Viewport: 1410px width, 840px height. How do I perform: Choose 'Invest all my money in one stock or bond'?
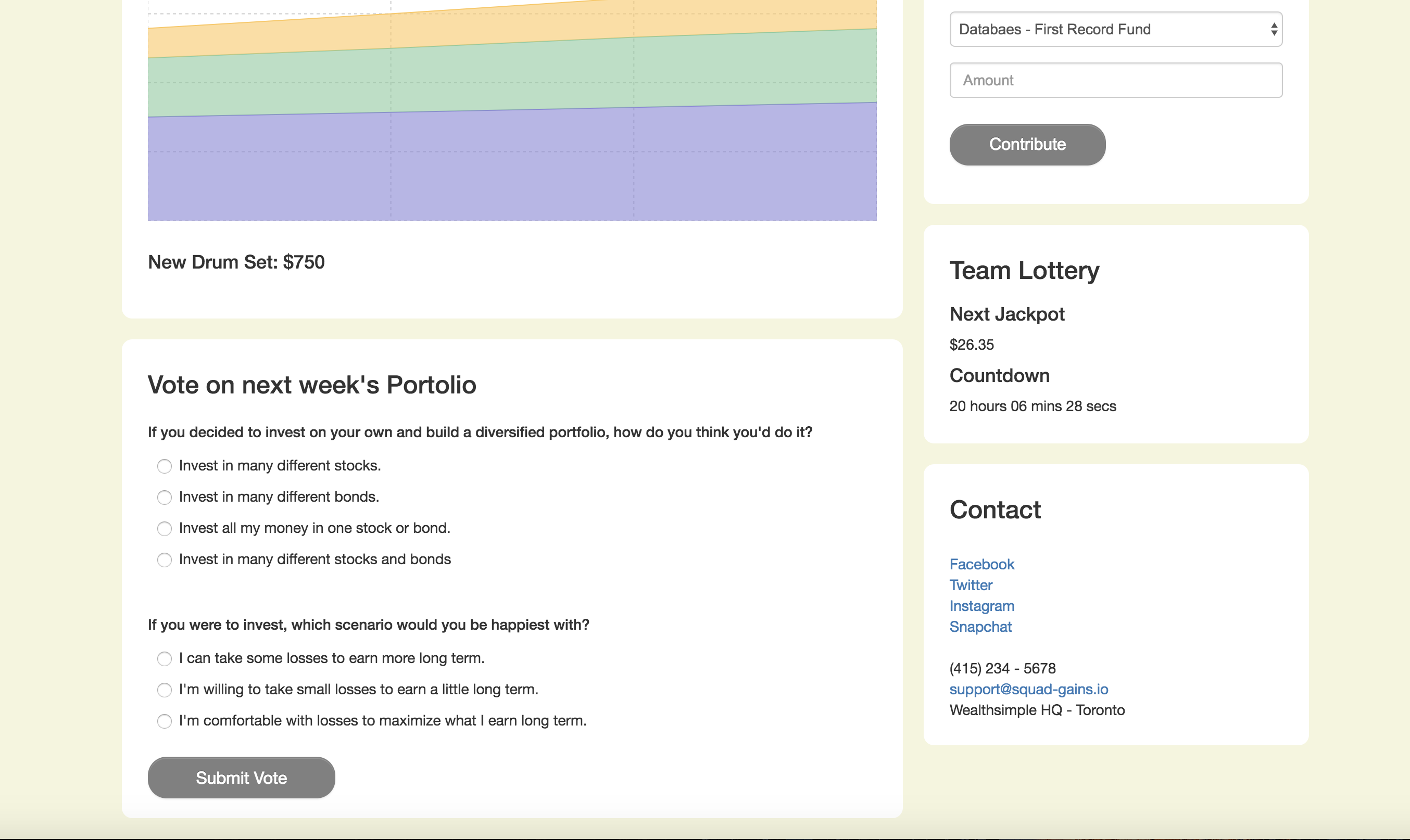point(164,529)
